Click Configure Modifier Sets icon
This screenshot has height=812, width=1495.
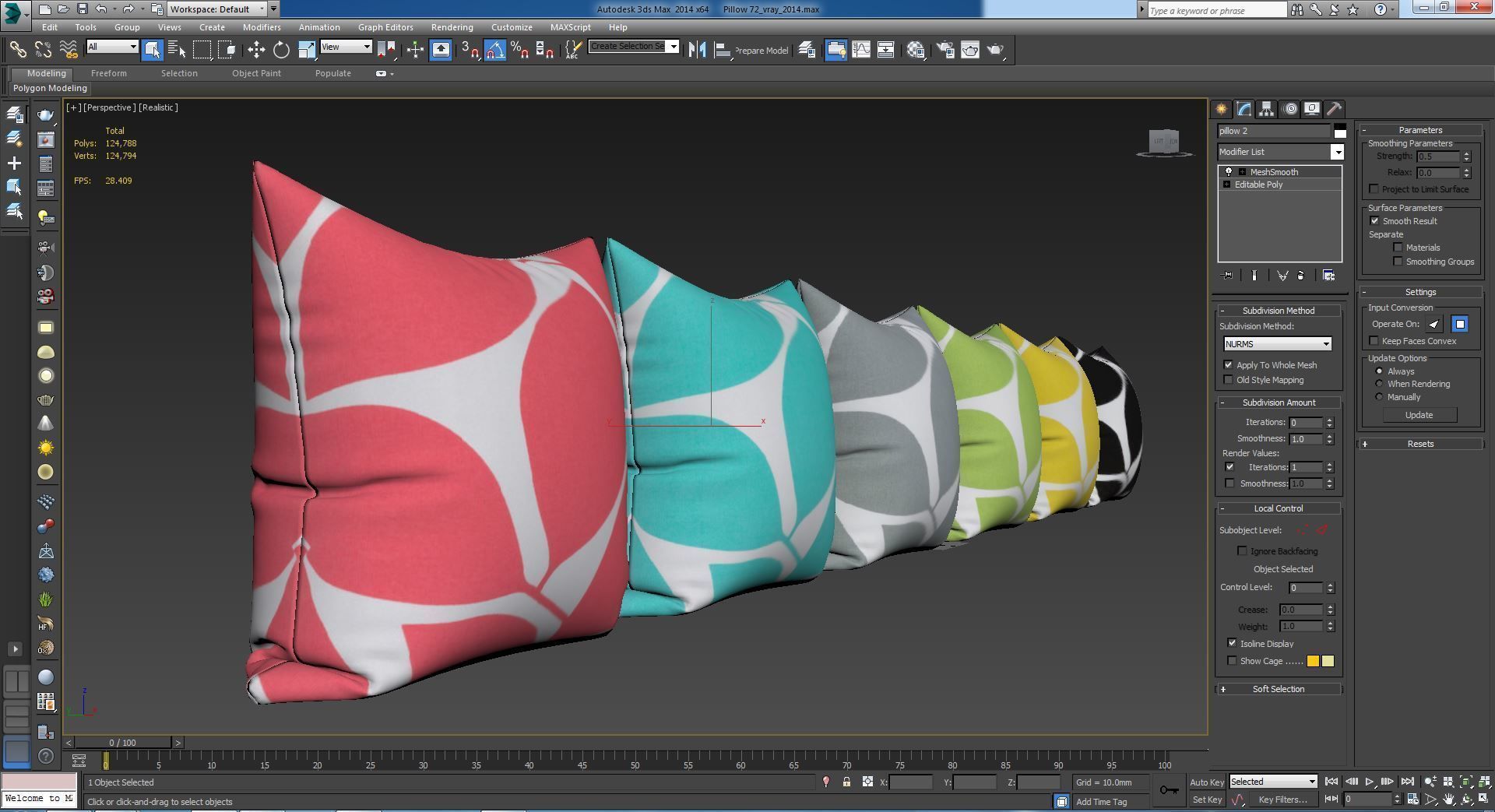pyautogui.click(x=1328, y=276)
